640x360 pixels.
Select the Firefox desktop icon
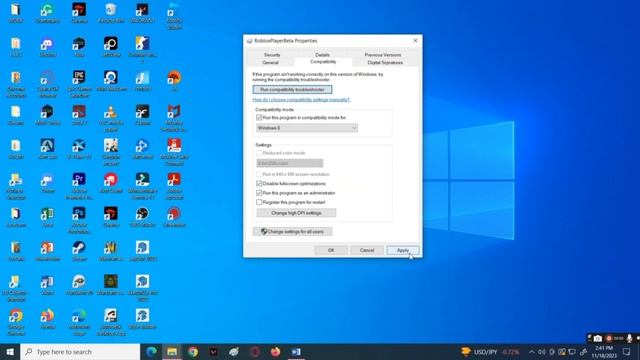pos(47,318)
